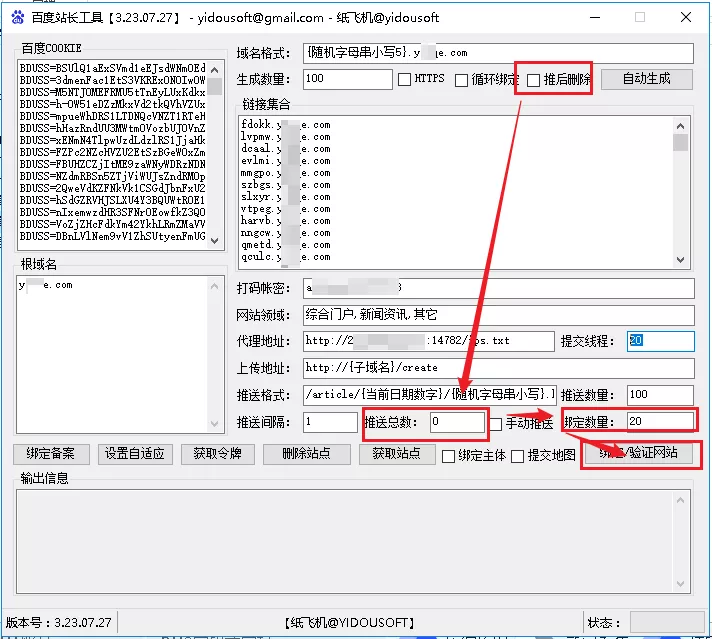Toggle the 循环绑定 checkbox
The width and height of the screenshot is (712, 639).
(461, 80)
